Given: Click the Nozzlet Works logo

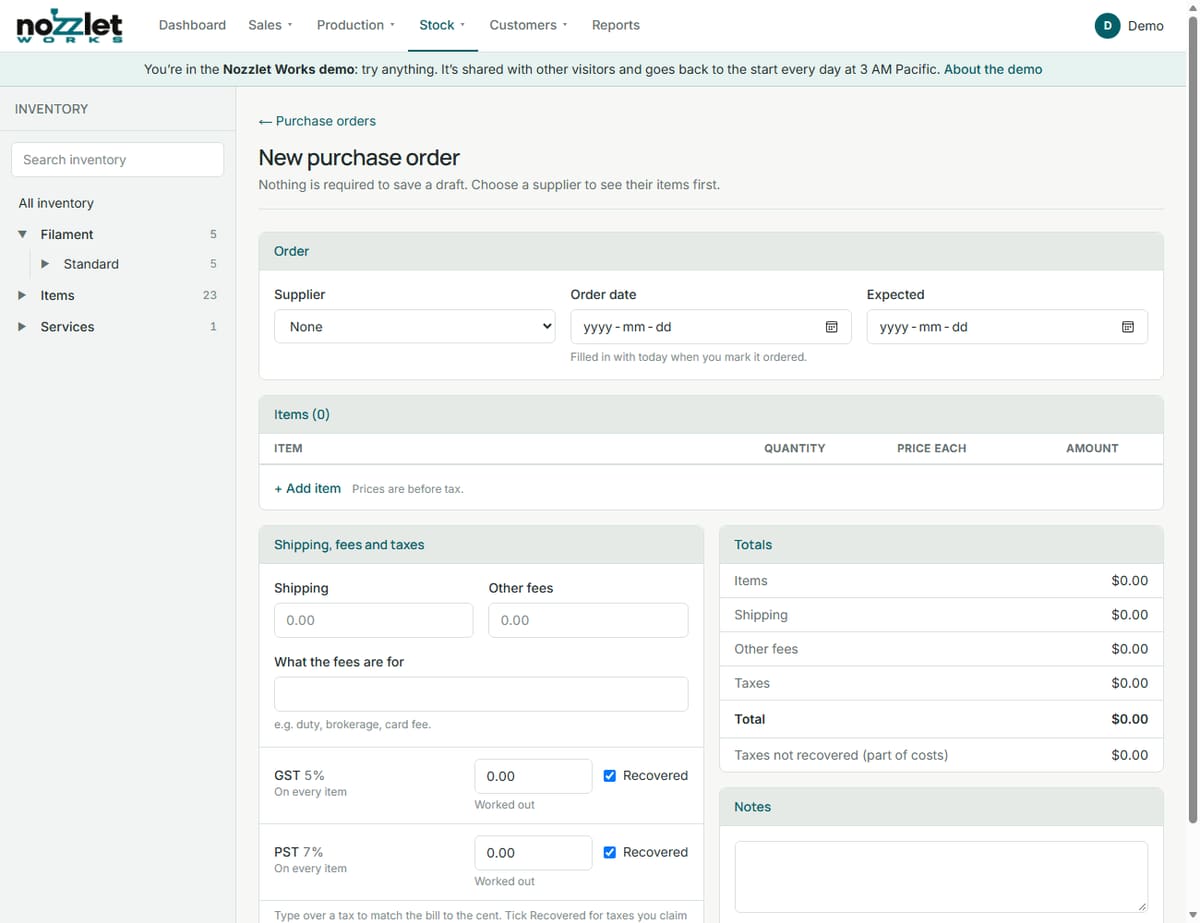Looking at the screenshot, I should click(x=69, y=25).
